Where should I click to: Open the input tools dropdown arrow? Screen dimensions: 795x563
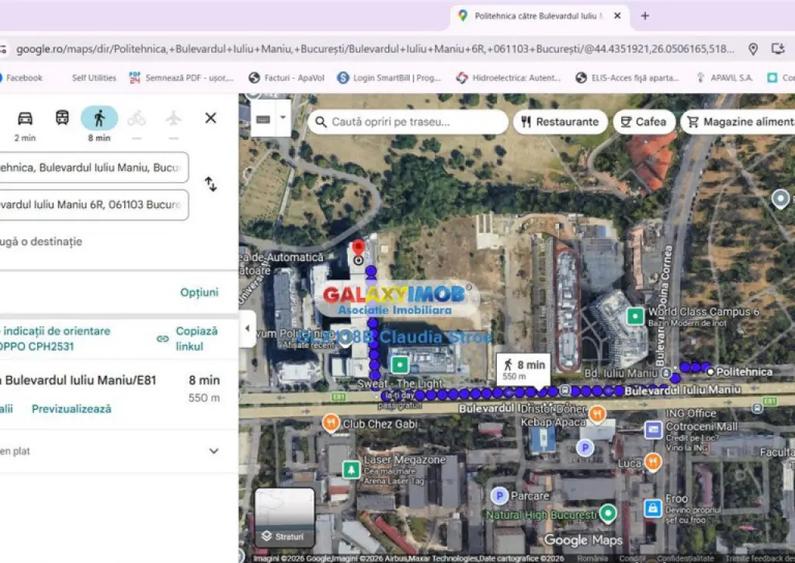pyautogui.click(x=283, y=117)
